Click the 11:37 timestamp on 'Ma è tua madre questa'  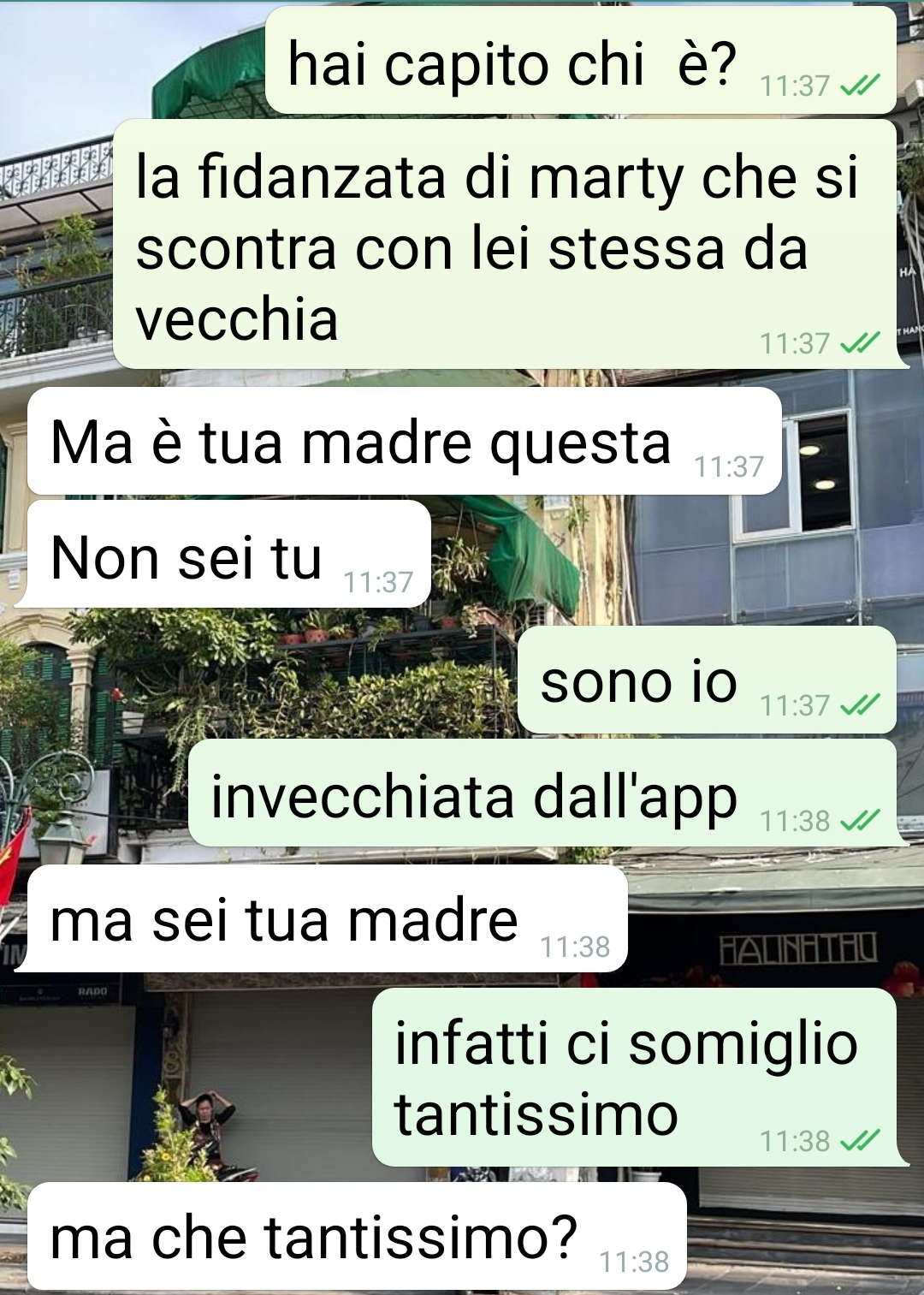729,466
